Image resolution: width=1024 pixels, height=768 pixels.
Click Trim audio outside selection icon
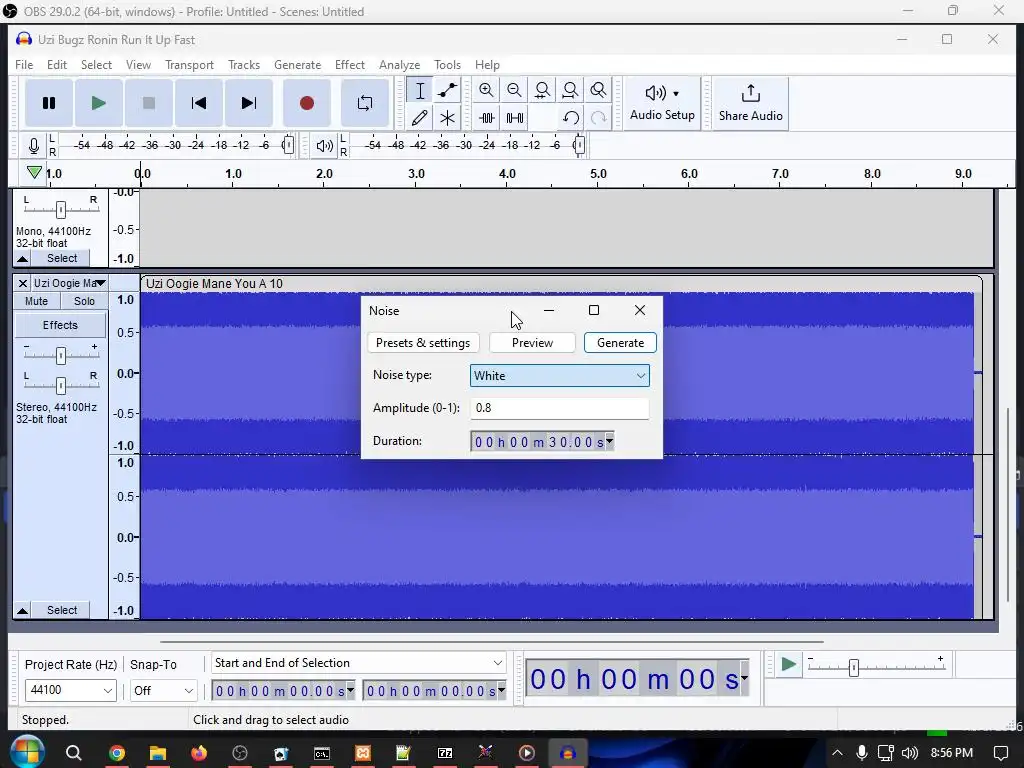point(487,118)
